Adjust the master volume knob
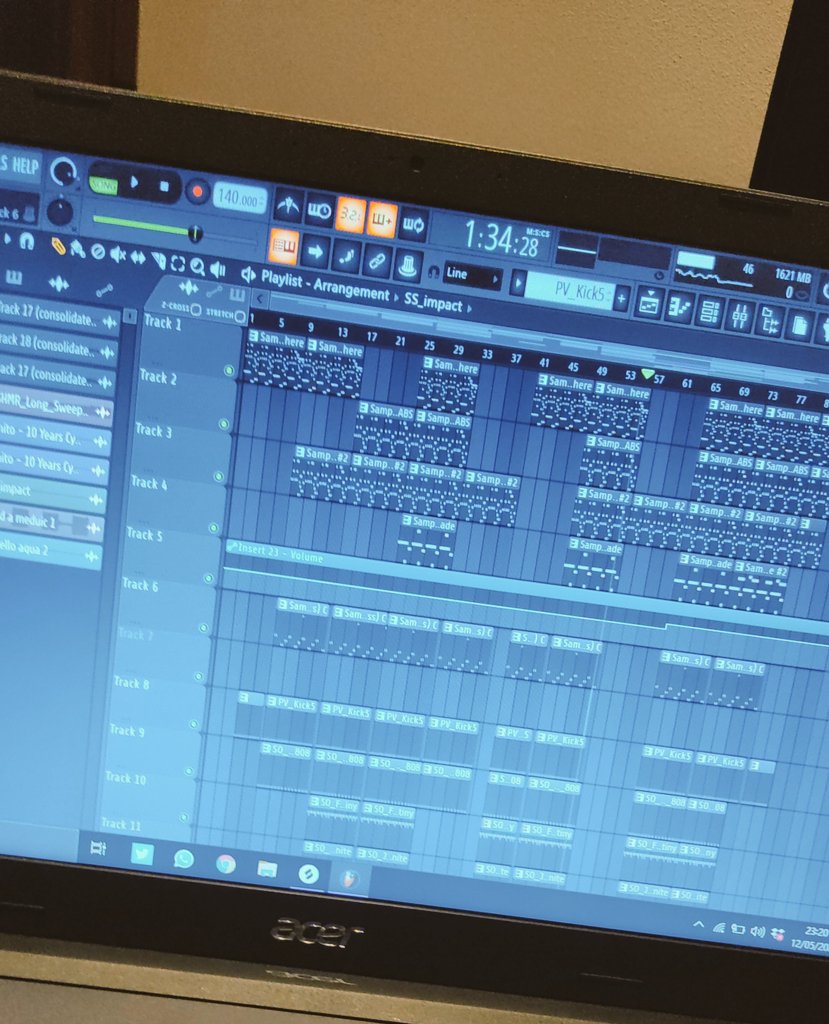The width and height of the screenshot is (829, 1024). coord(63,171)
